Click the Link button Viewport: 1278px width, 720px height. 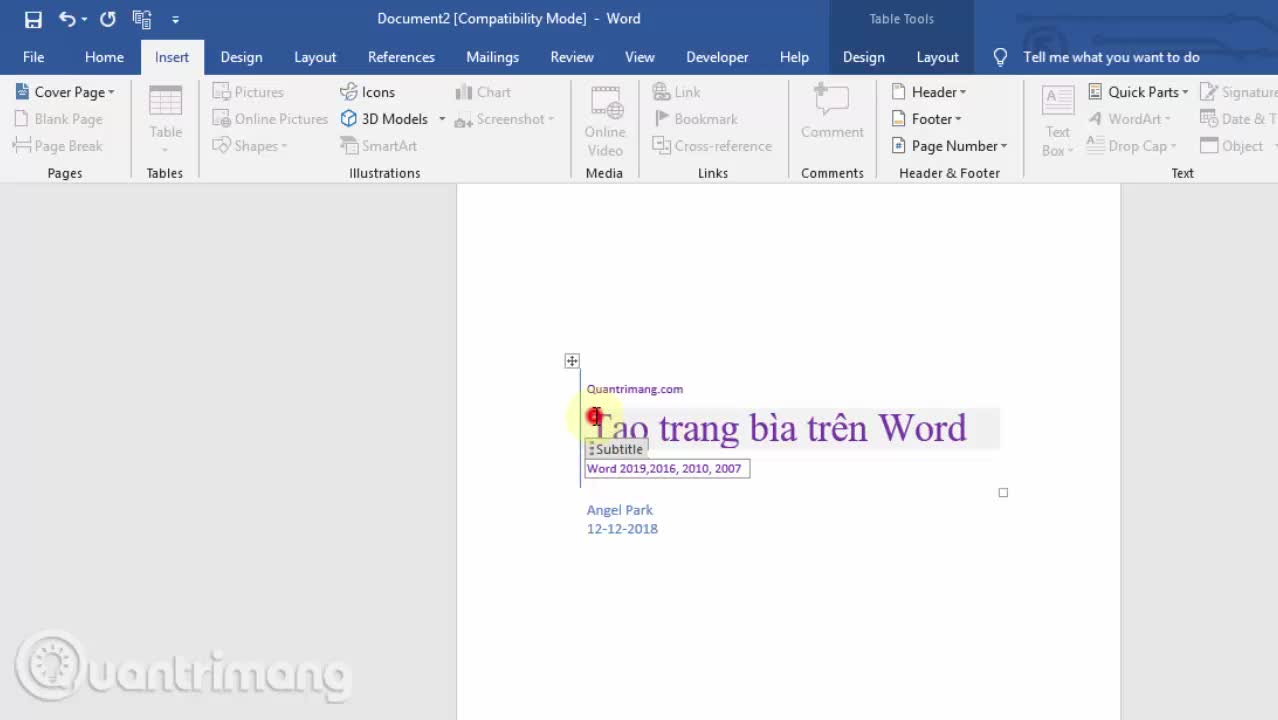coord(676,92)
